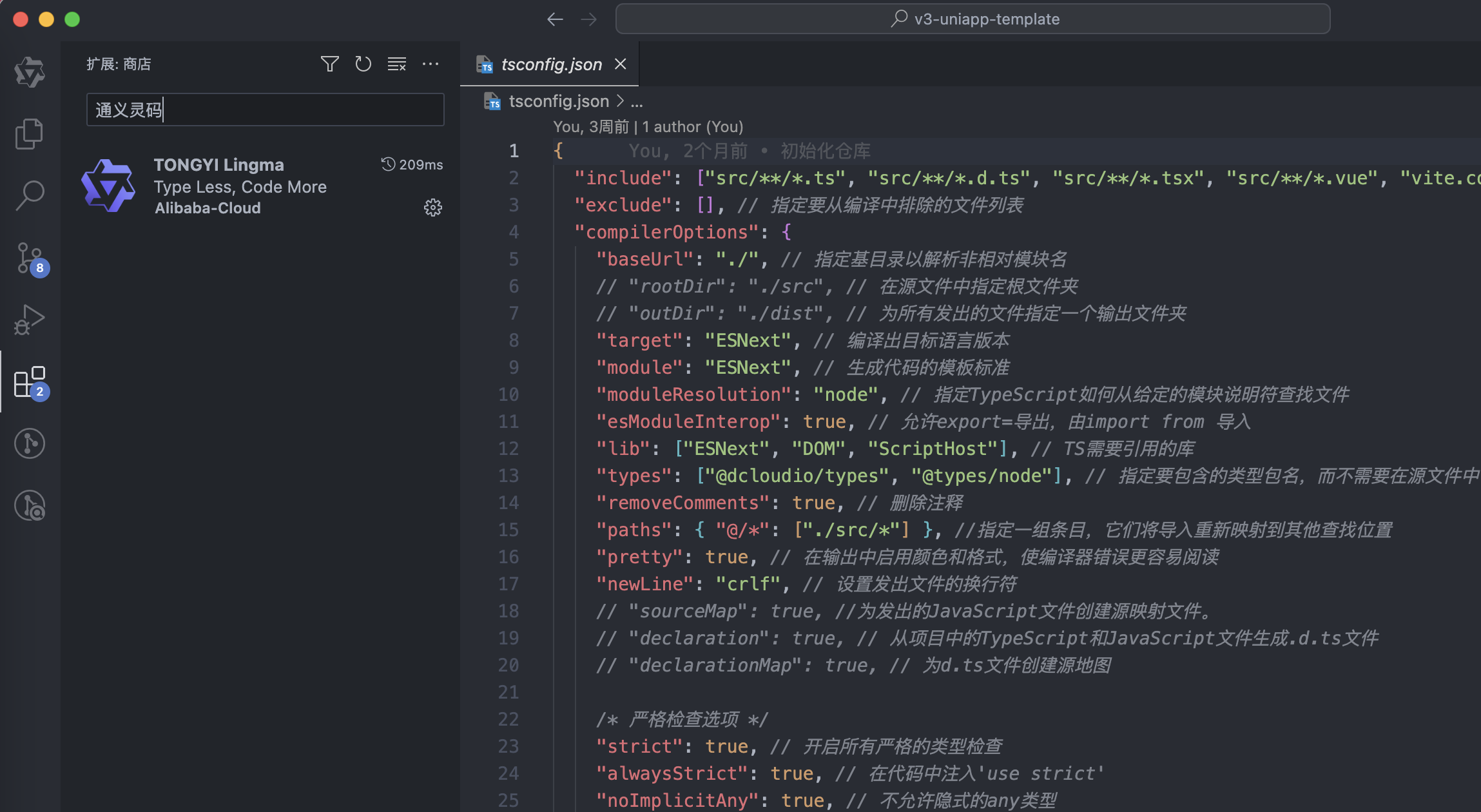Open the Explorer files view
1481x812 pixels.
pos(30,133)
